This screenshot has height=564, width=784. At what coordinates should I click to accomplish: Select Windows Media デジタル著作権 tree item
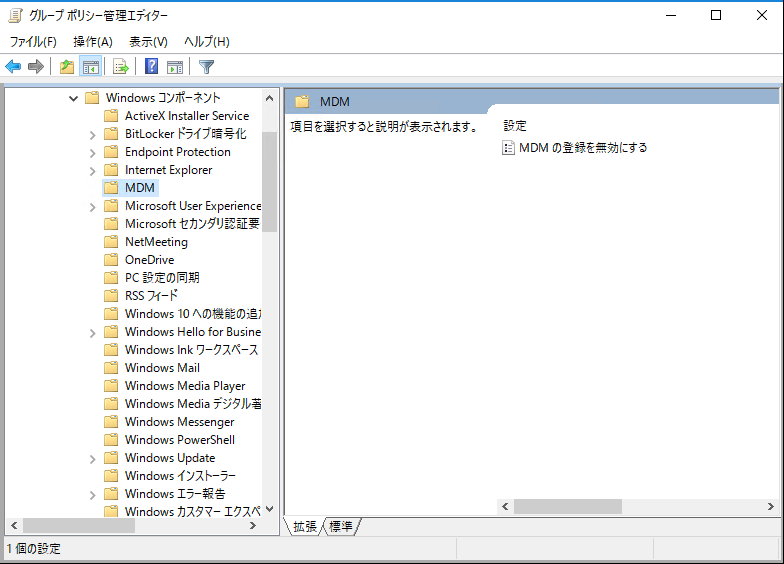pyautogui.click(x=193, y=404)
